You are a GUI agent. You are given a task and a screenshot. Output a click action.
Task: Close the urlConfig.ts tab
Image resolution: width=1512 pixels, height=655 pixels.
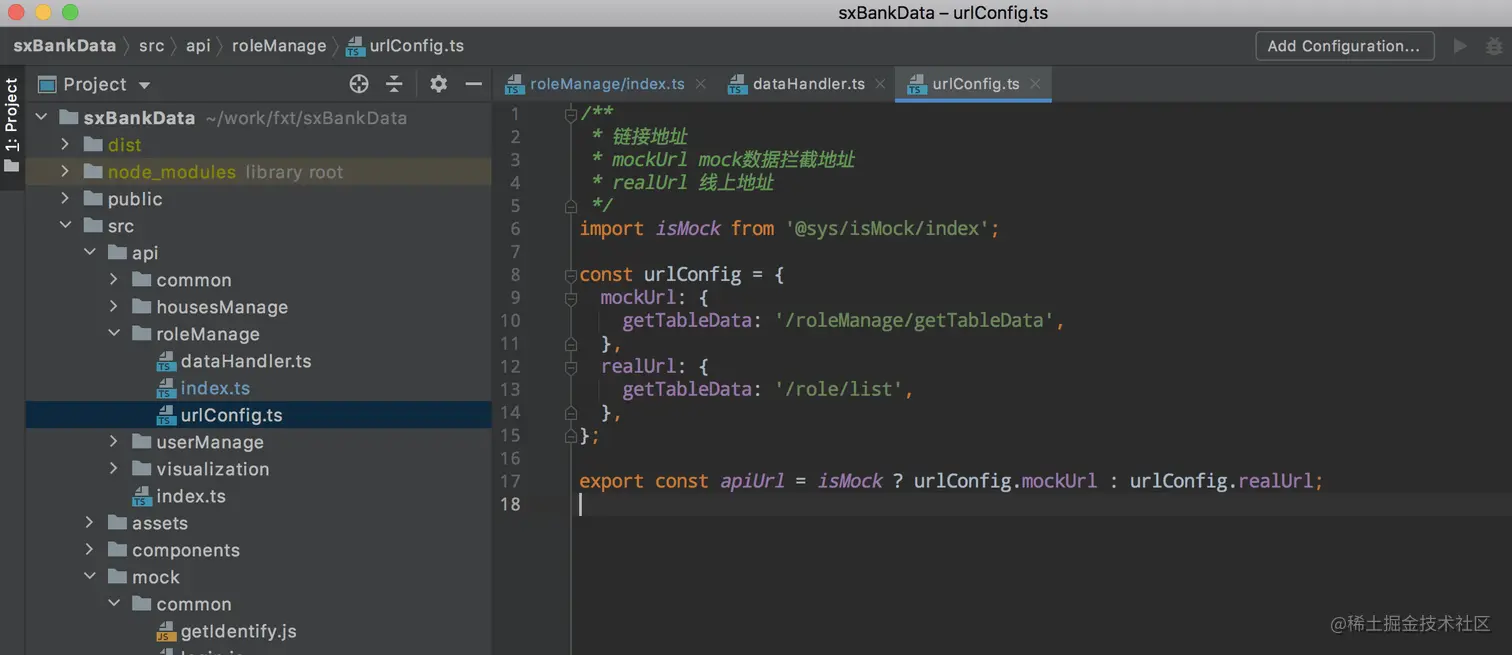(x=1035, y=84)
